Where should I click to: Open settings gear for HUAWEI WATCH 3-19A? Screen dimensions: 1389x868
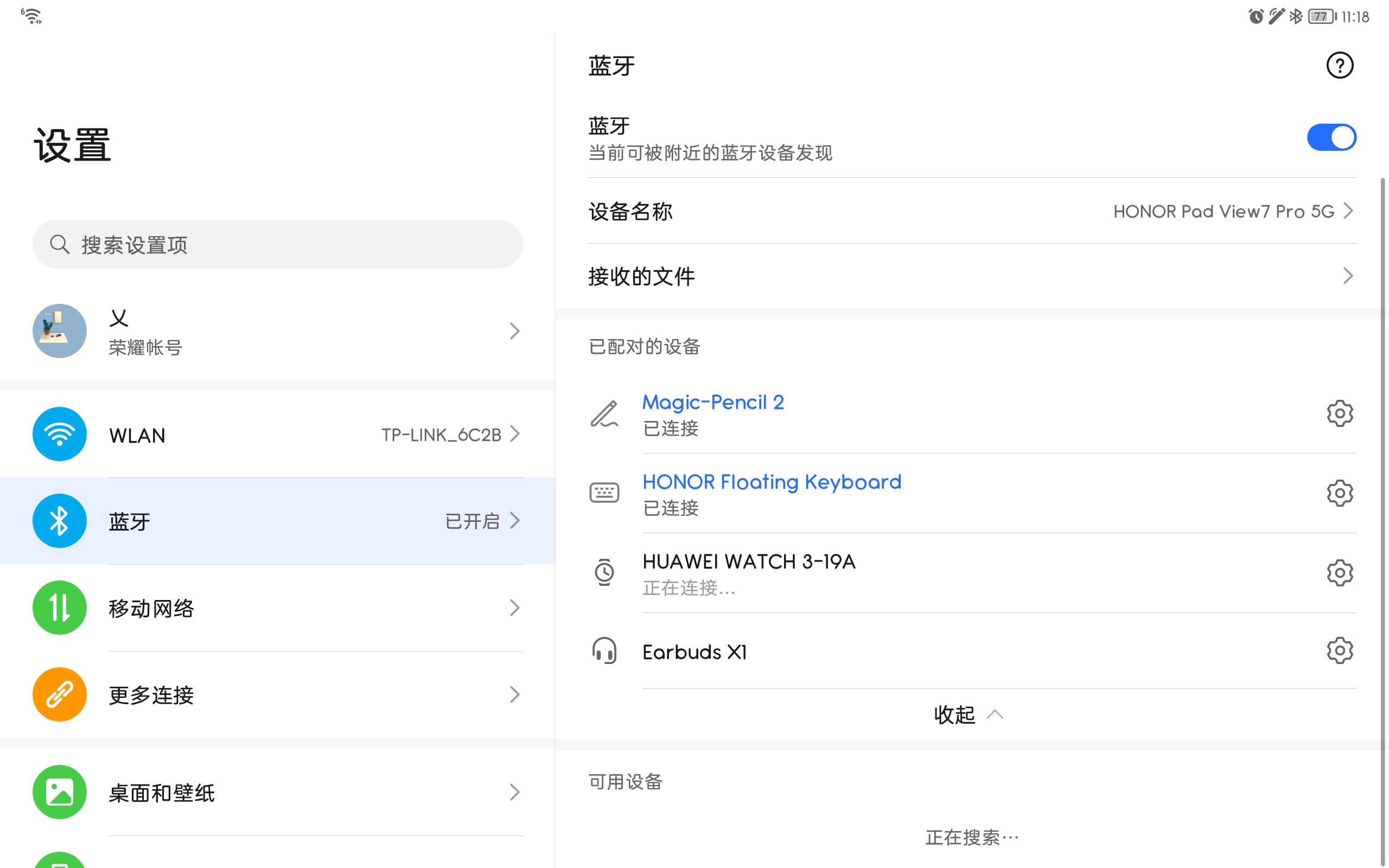pyautogui.click(x=1340, y=573)
